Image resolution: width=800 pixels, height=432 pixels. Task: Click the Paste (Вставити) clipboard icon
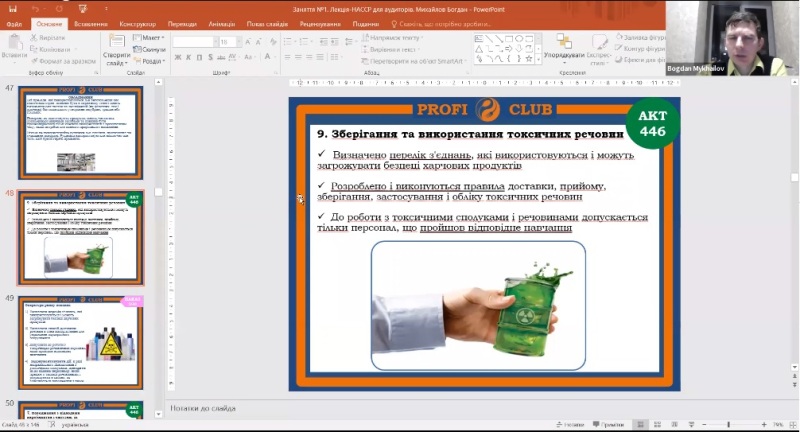[14, 42]
